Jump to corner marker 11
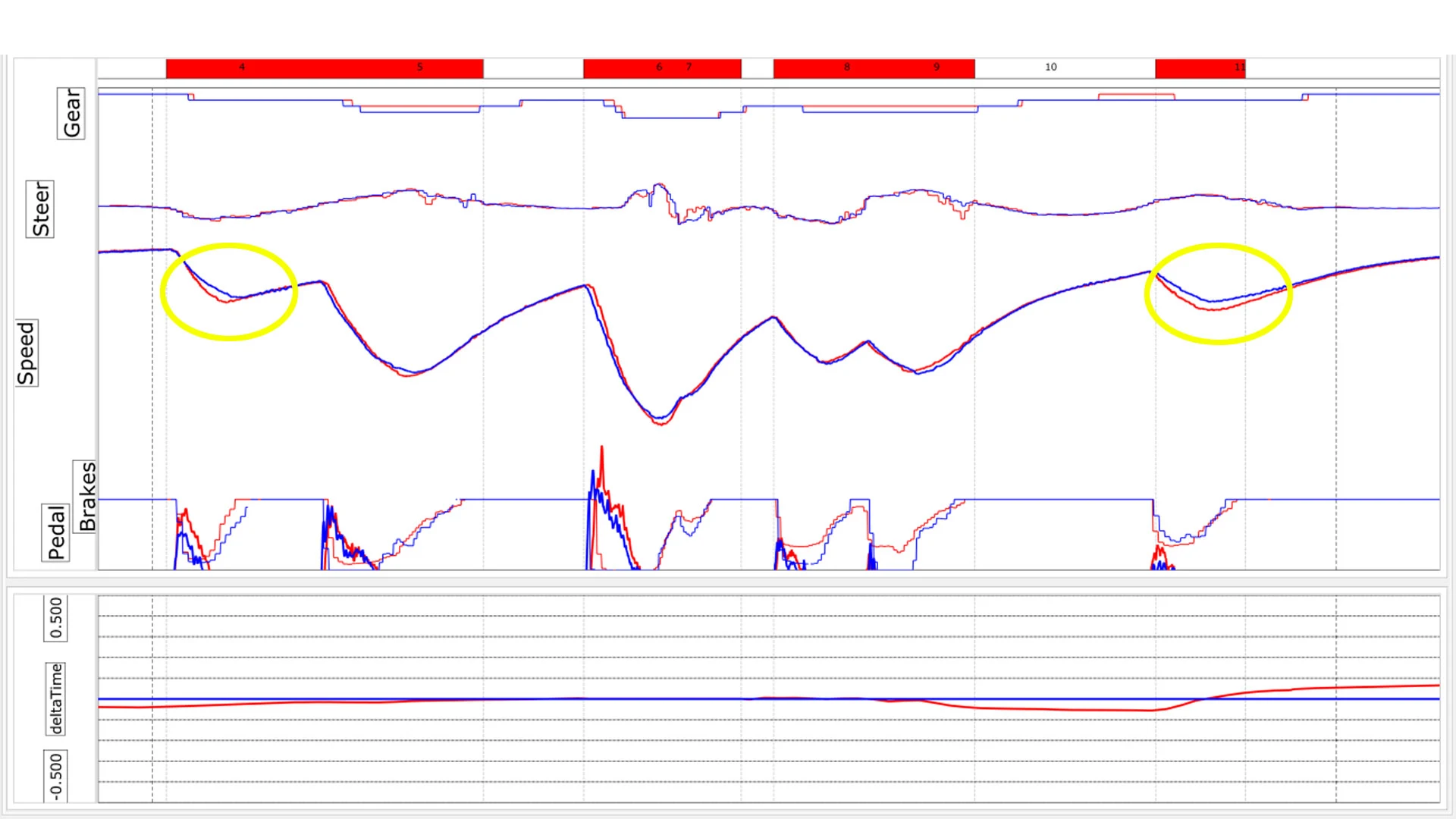 point(1239,67)
